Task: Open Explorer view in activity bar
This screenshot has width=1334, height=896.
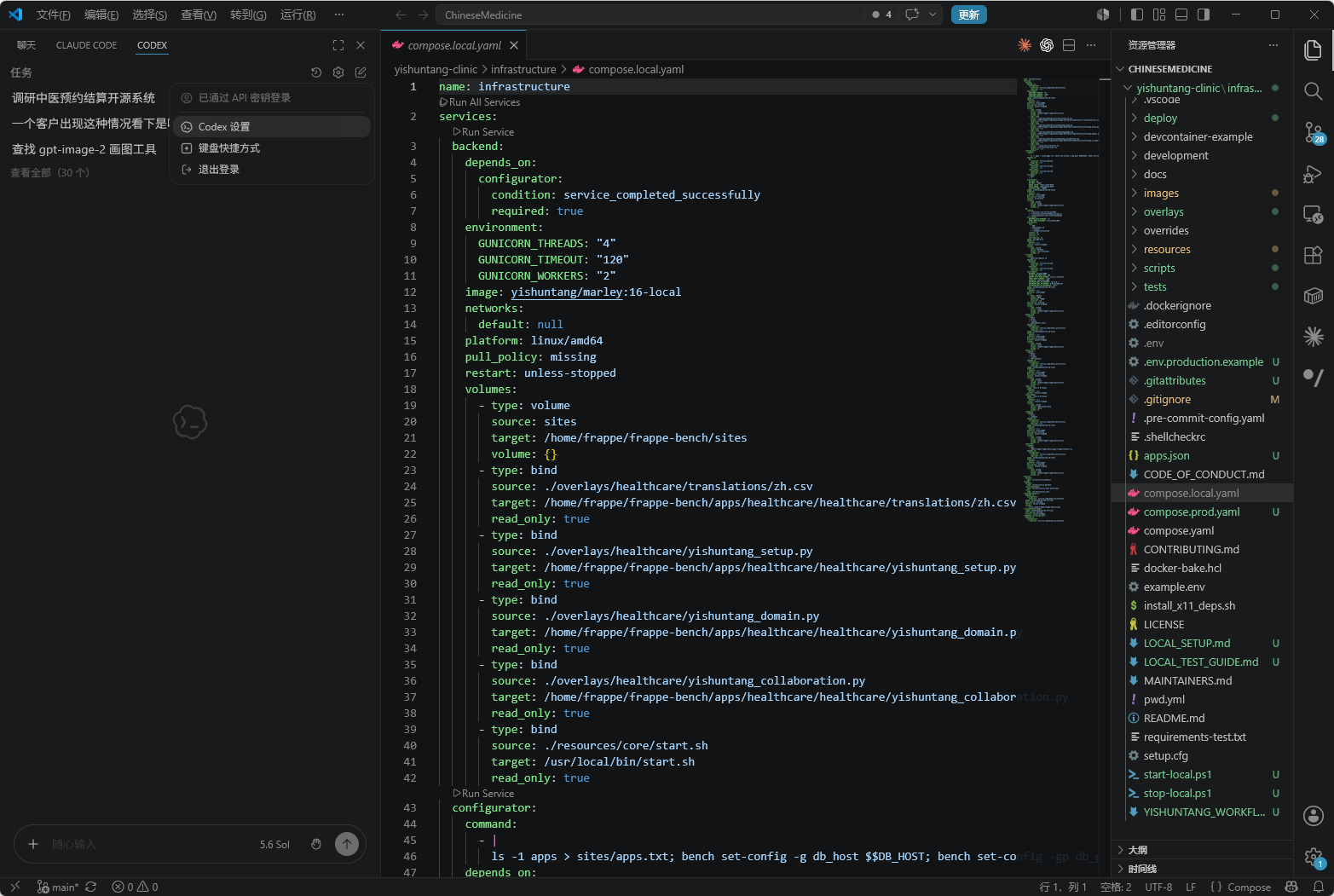Action: (1314, 50)
